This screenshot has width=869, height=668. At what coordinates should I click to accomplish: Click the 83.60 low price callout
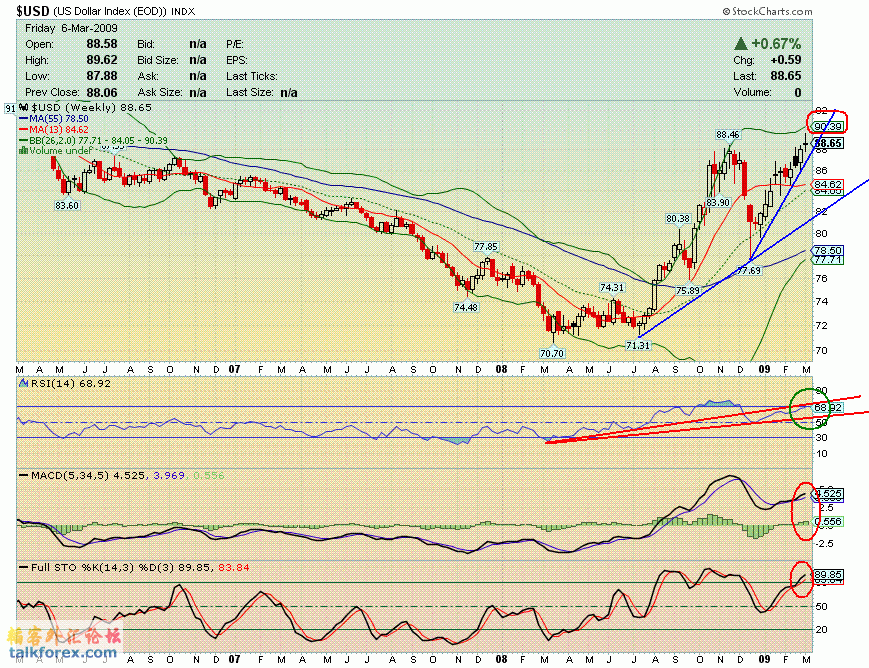tap(67, 205)
